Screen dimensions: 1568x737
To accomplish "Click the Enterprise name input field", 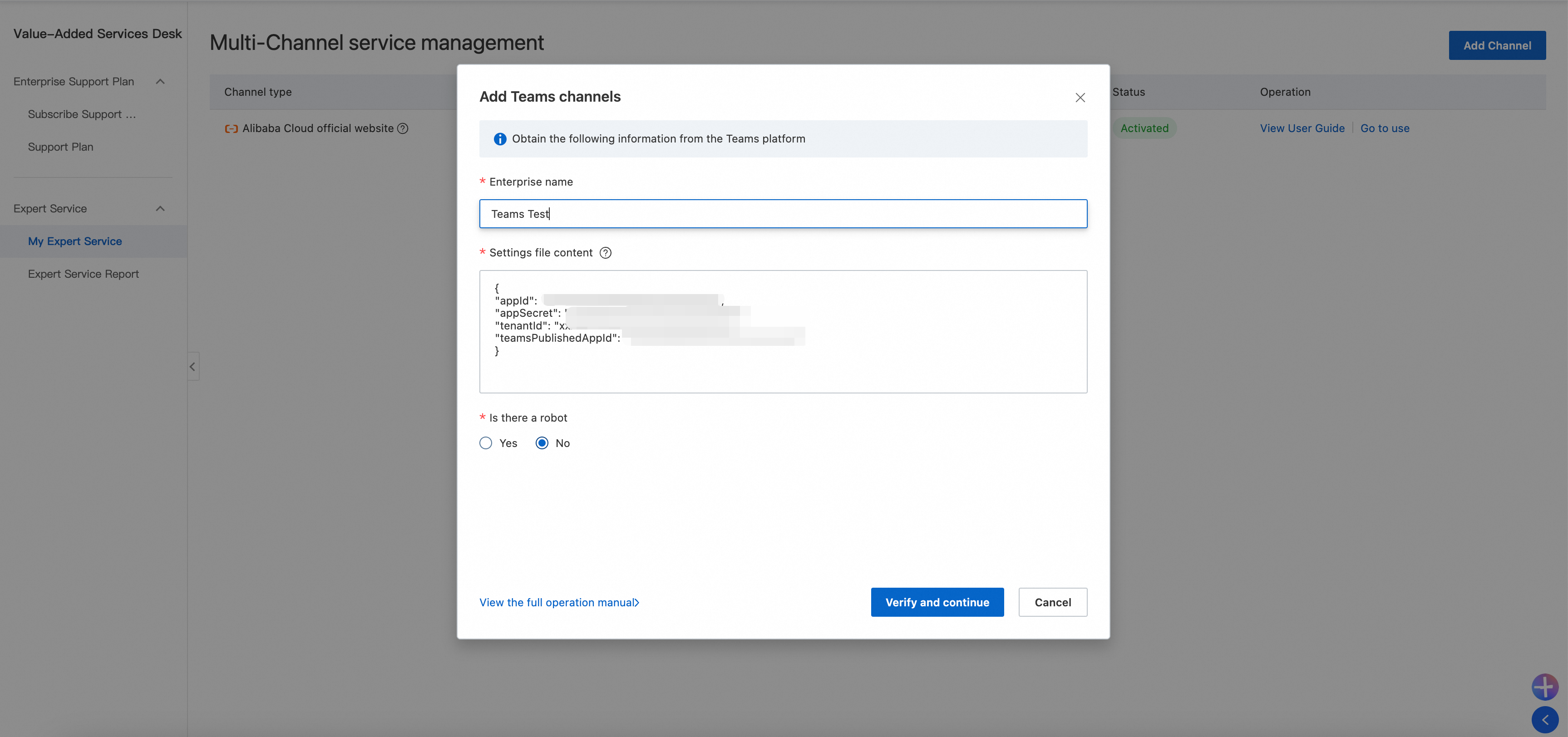I will (783, 214).
